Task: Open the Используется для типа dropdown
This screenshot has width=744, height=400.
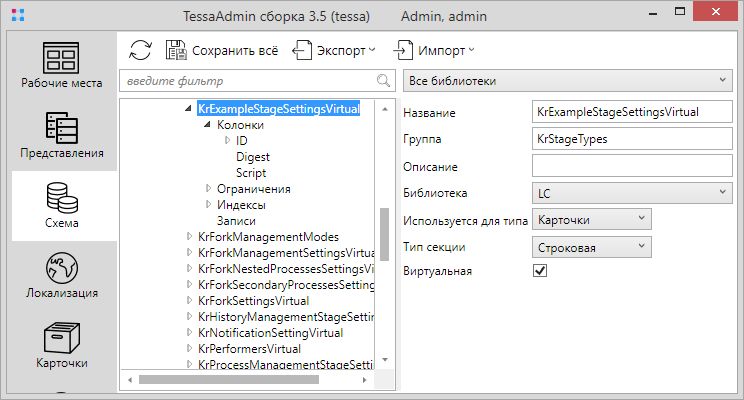Action: 591,218
